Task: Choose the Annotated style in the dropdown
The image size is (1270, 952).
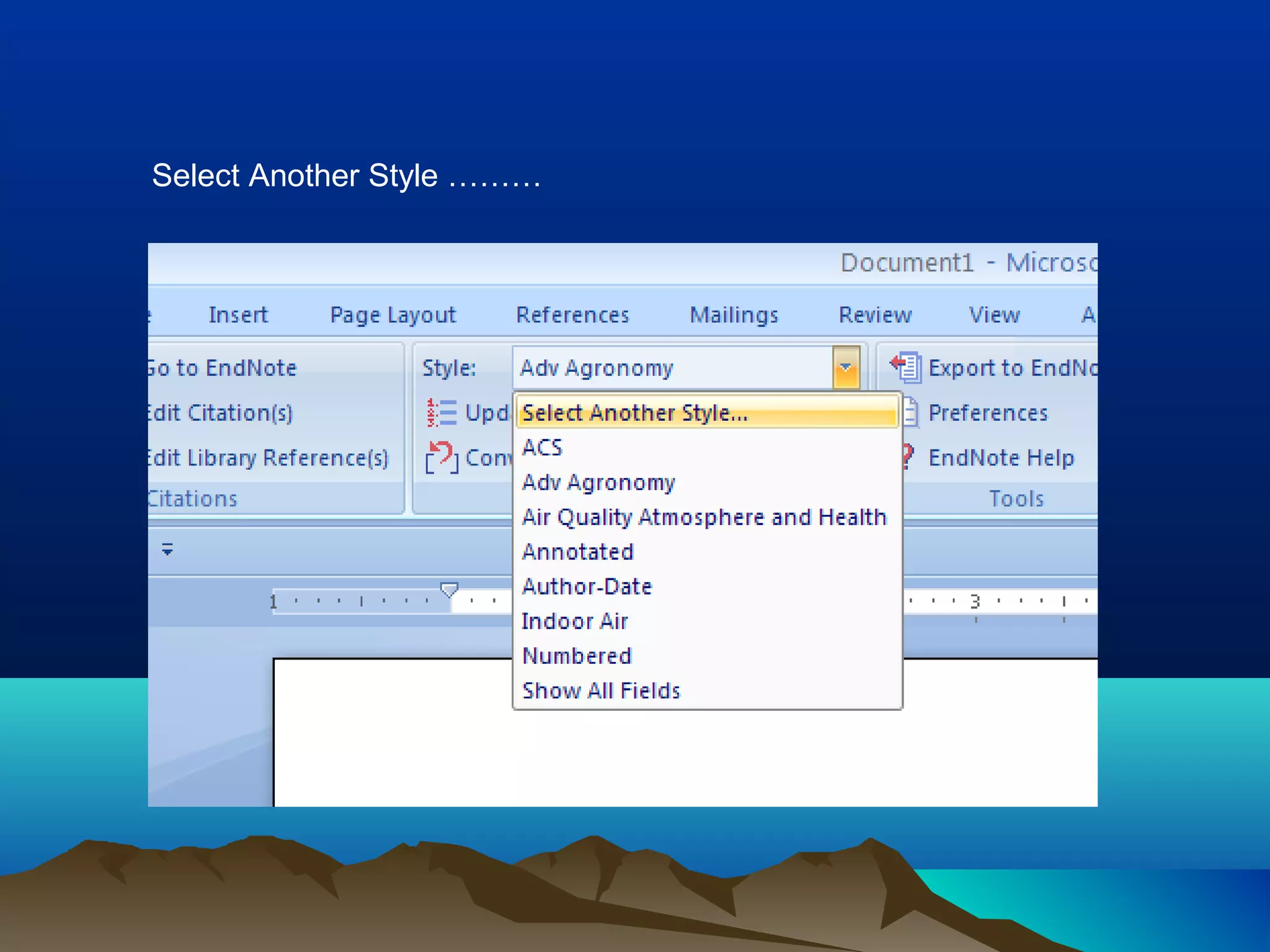Action: click(x=578, y=552)
